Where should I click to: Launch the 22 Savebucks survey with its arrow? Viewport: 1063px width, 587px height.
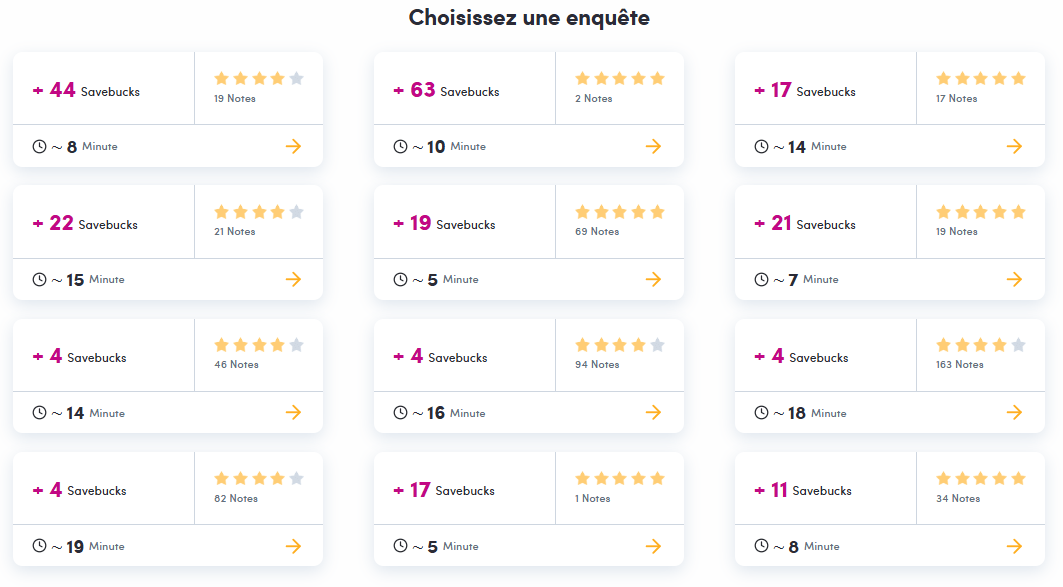tap(293, 279)
